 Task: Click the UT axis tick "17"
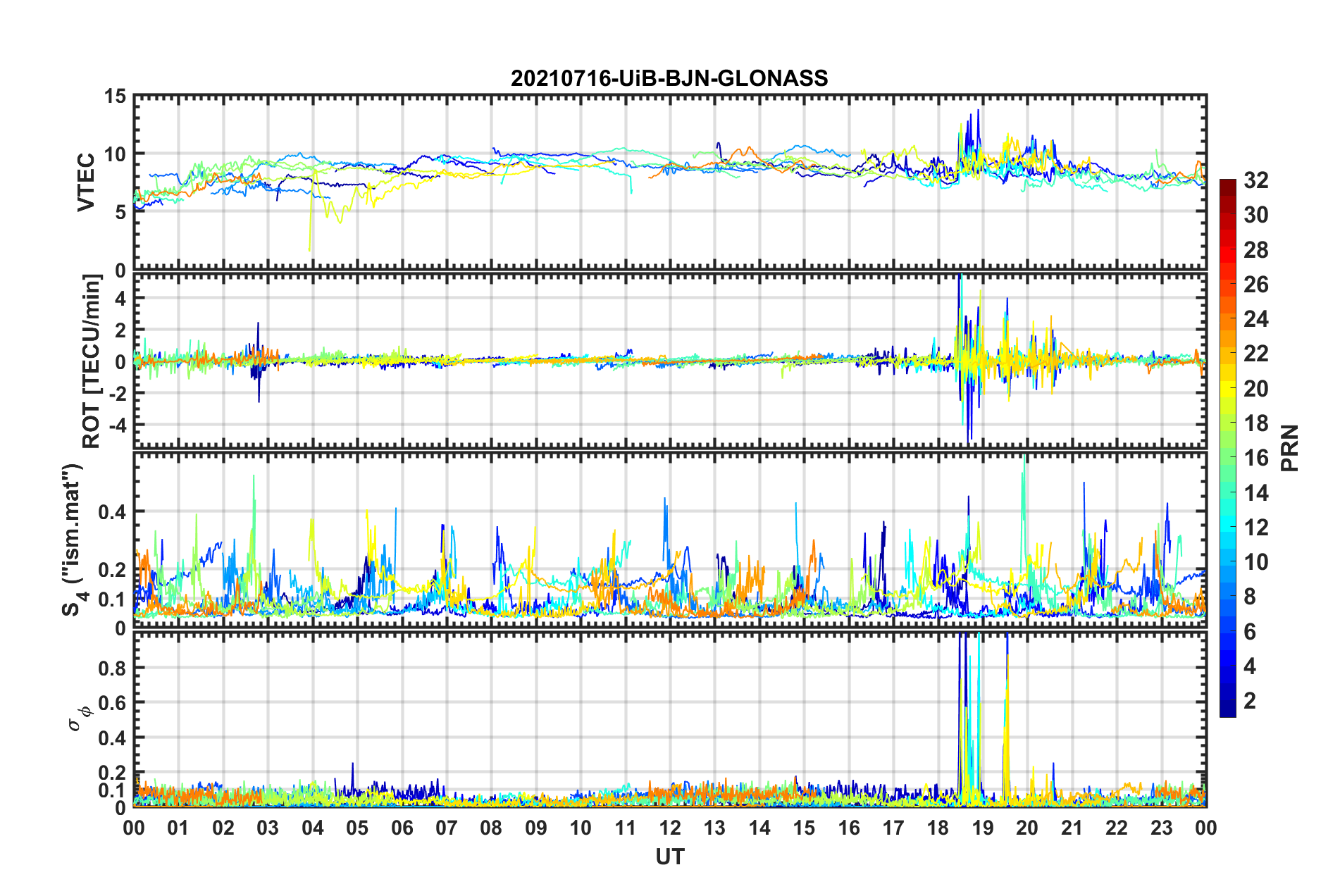point(893,828)
